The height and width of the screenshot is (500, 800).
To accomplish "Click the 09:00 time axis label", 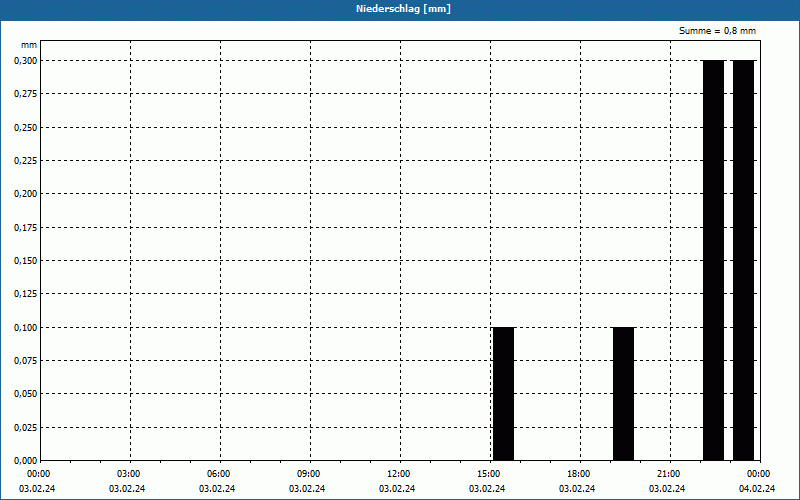I will pos(310,474).
